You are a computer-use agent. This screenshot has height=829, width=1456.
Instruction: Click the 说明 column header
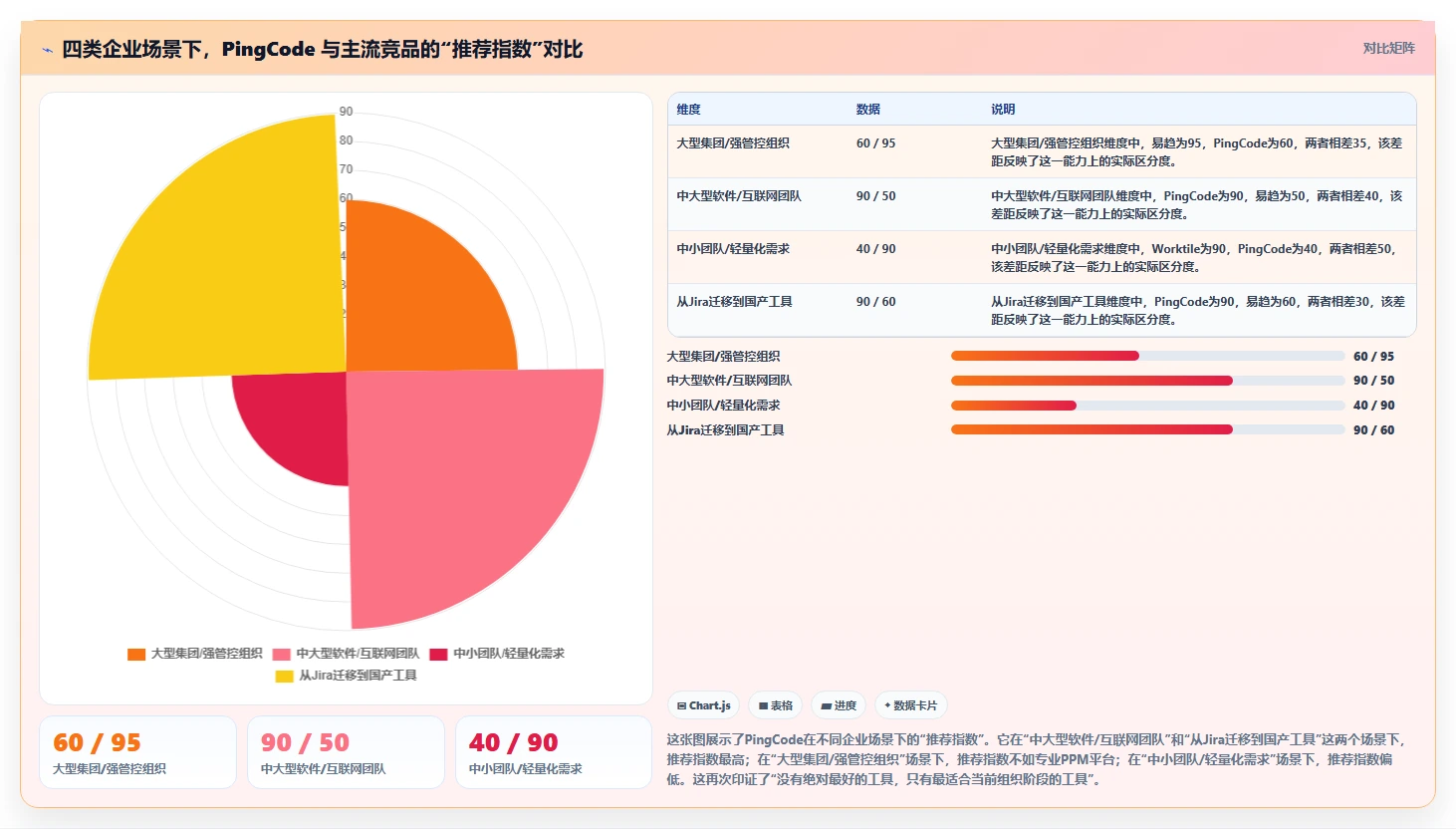tap(1003, 110)
